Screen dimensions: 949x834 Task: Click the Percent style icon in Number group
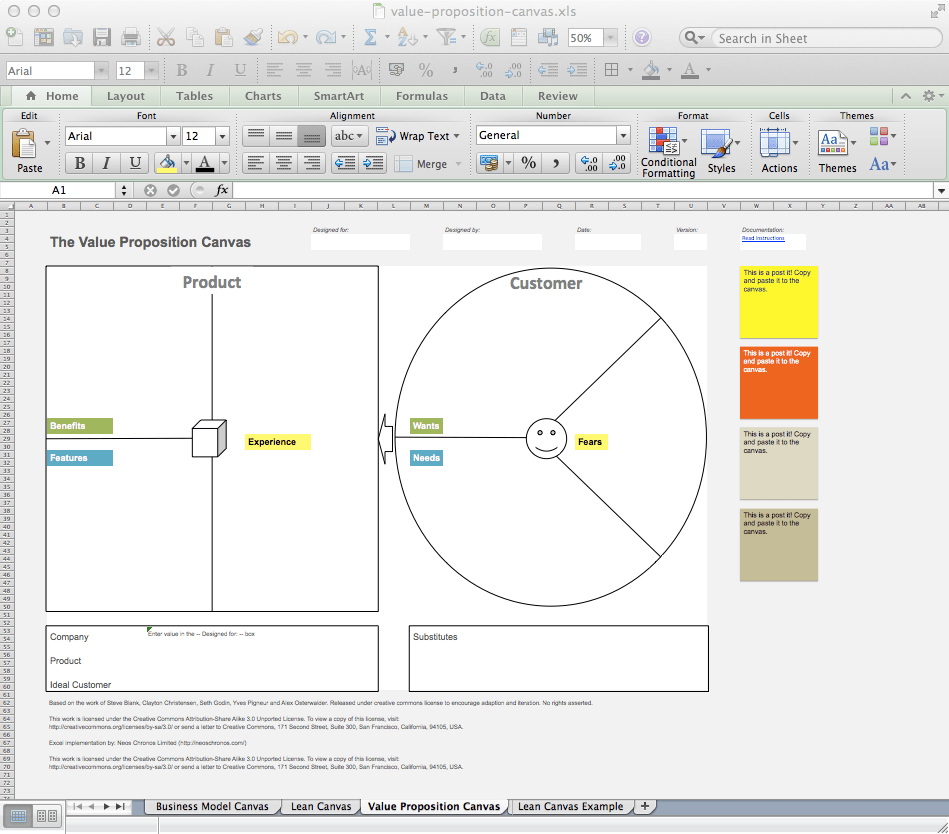tap(528, 163)
